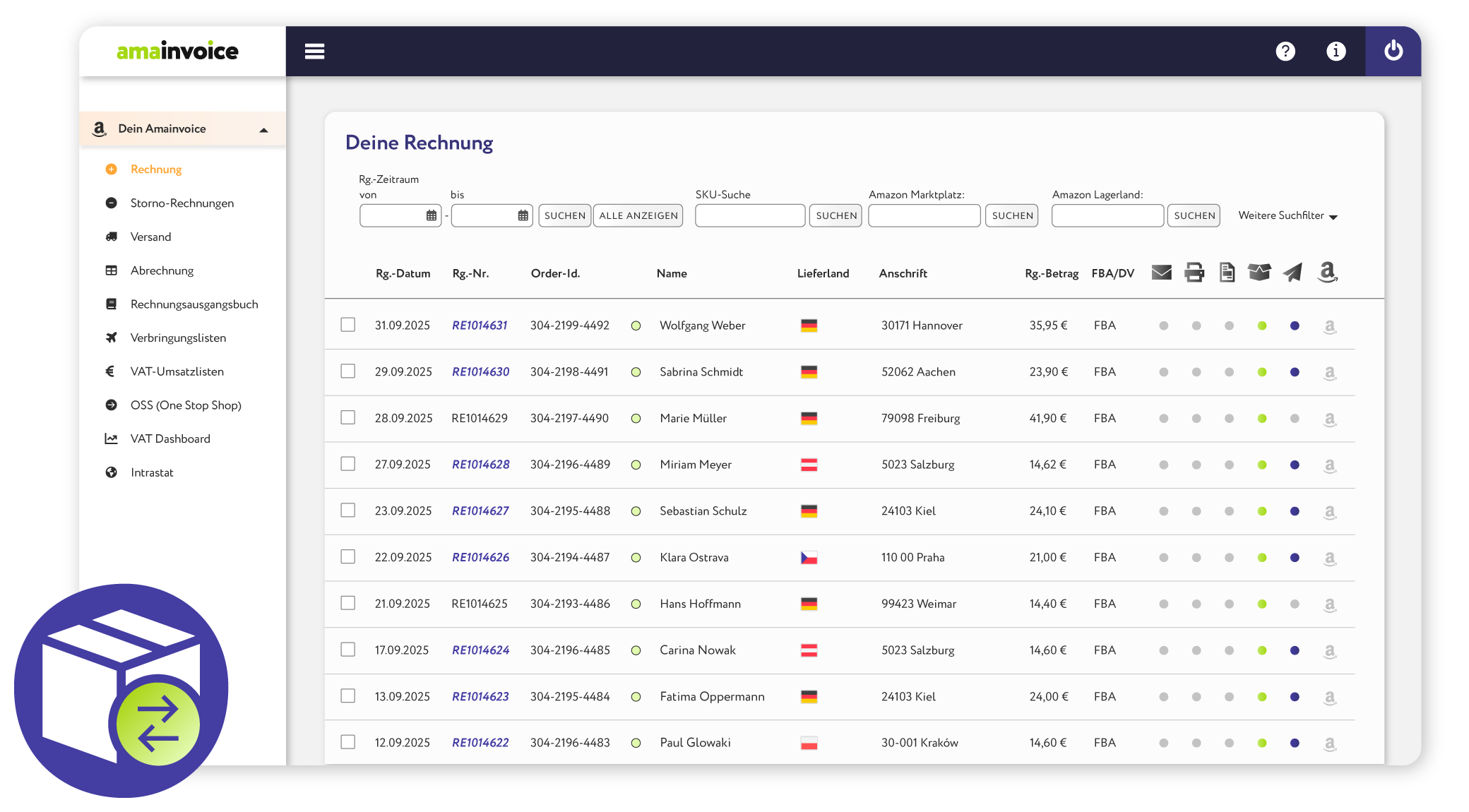Open the 'von' date calendar picker
This screenshot has width=1469, height=812.
(x=431, y=215)
